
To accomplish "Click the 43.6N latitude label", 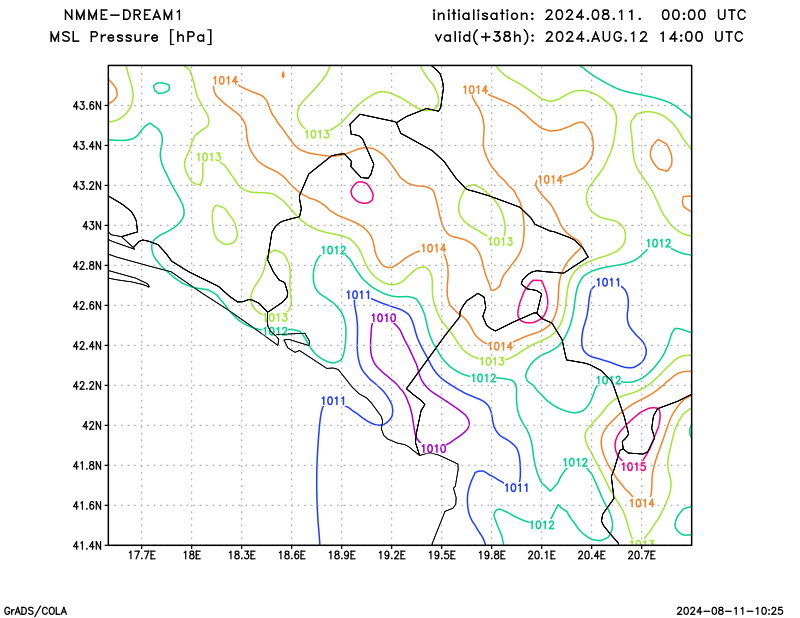I will (x=87, y=106).
